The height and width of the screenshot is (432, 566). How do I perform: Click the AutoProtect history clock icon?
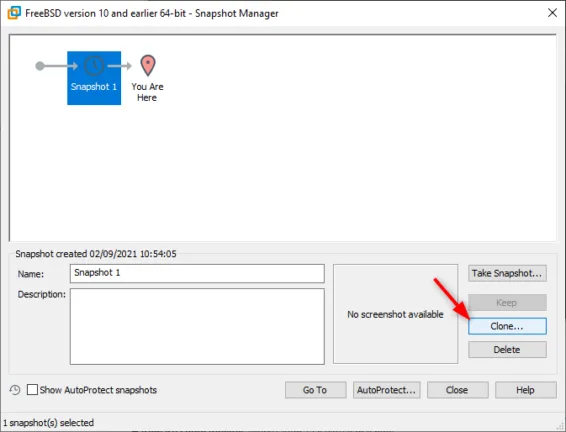coord(15,390)
